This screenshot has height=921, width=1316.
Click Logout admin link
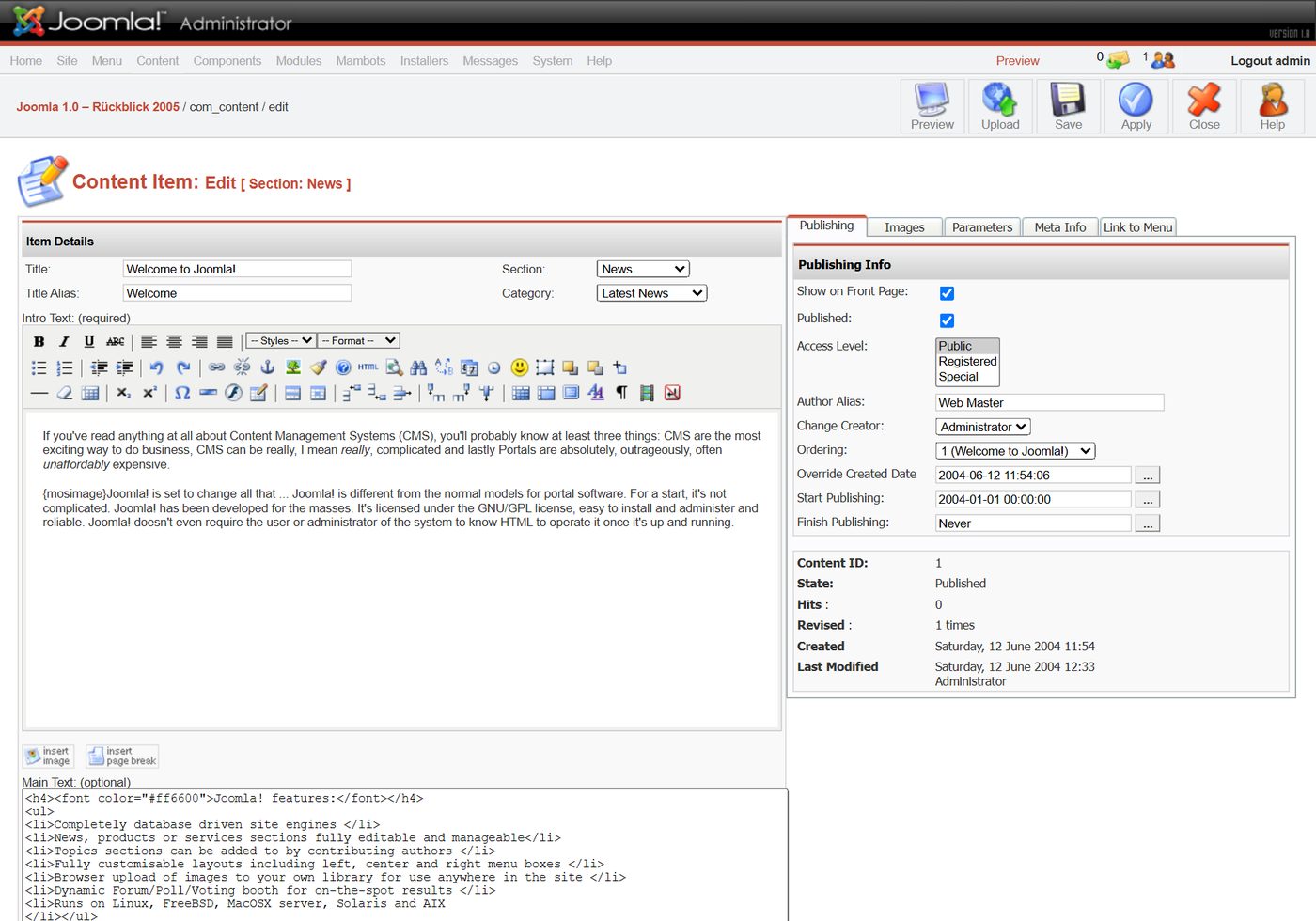(x=1270, y=61)
